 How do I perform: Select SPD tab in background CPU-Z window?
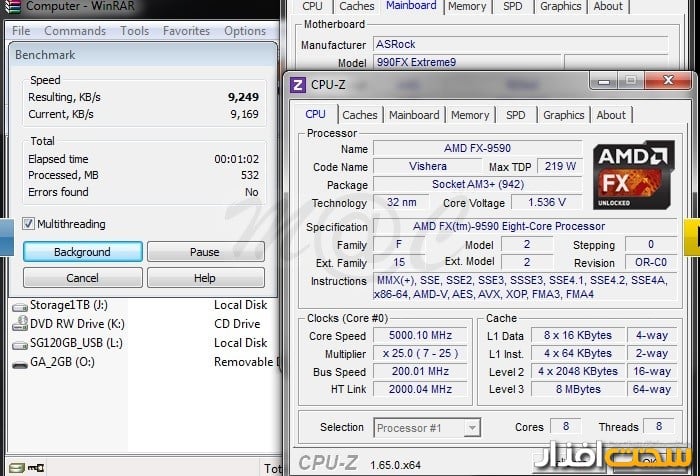click(512, 6)
